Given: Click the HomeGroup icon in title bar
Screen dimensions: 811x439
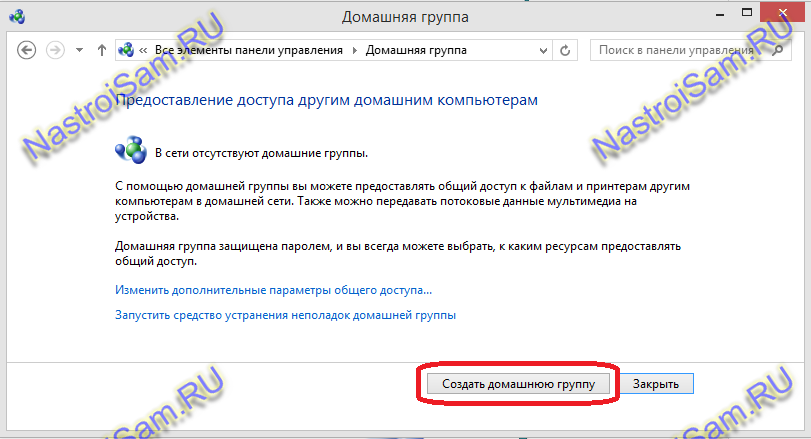Looking at the screenshot, I should coord(17,17).
